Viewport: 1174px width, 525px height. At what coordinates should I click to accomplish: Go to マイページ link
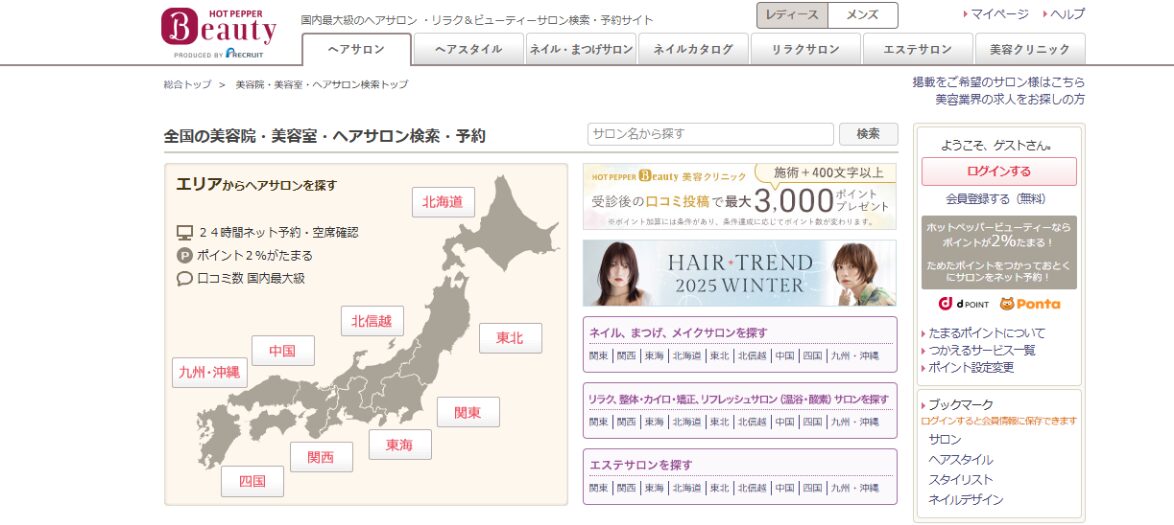(x=999, y=14)
